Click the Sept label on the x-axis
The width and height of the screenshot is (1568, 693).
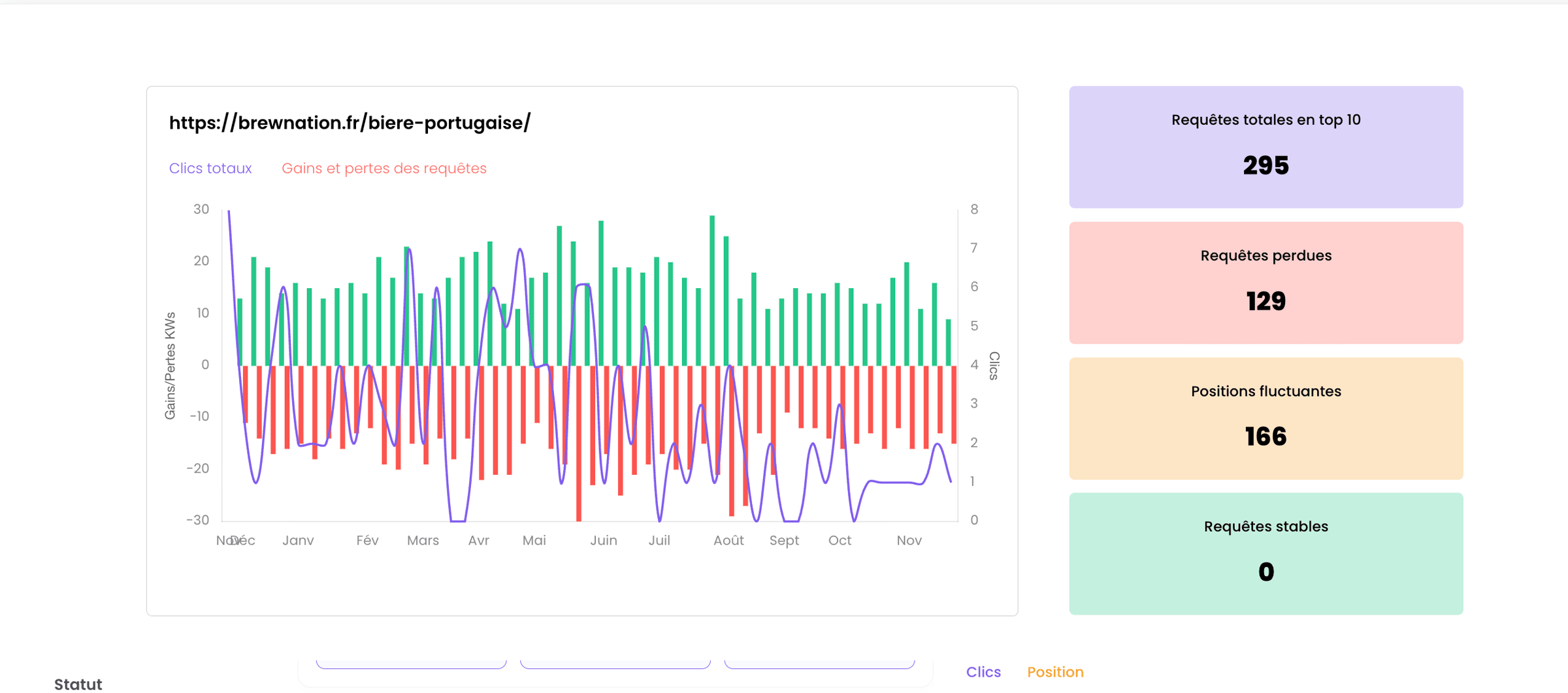(783, 540)
